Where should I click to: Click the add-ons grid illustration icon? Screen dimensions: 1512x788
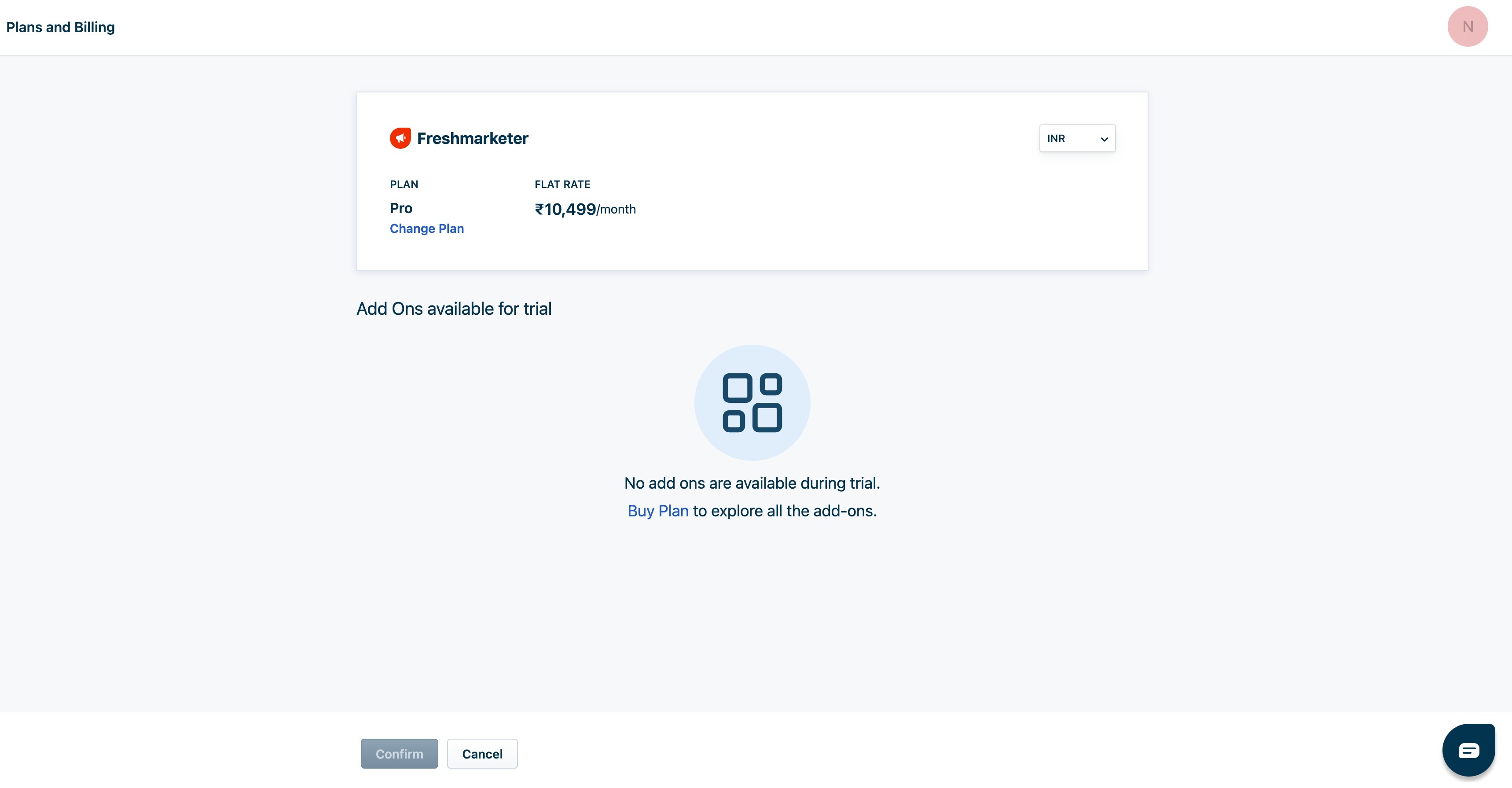(752, 403)
